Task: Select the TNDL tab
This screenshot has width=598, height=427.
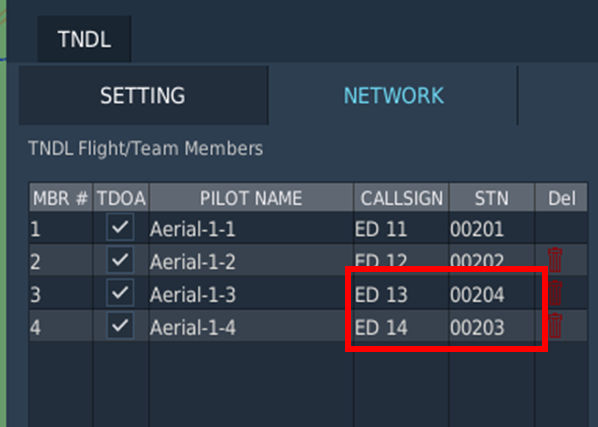Action: 84,39
